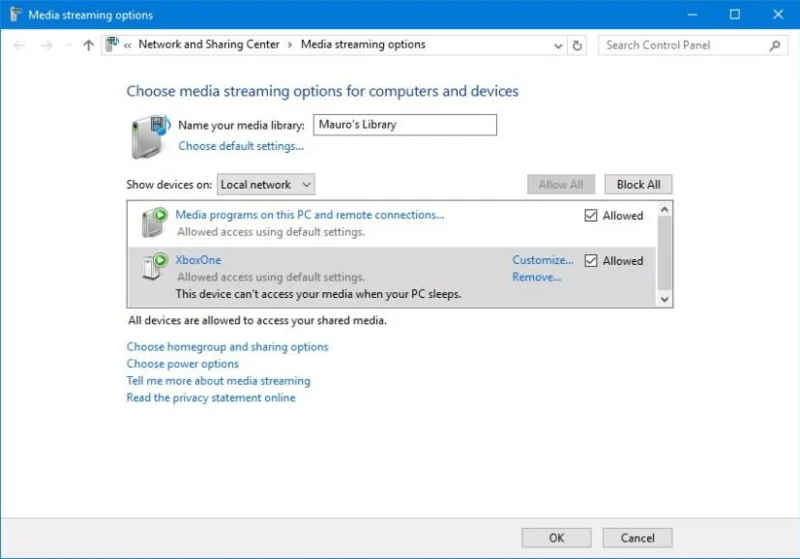Image resolution: width=800 pixels, height=559 pixels.
Task: Click the Back navigation arrow
Action: pos(19,45)
